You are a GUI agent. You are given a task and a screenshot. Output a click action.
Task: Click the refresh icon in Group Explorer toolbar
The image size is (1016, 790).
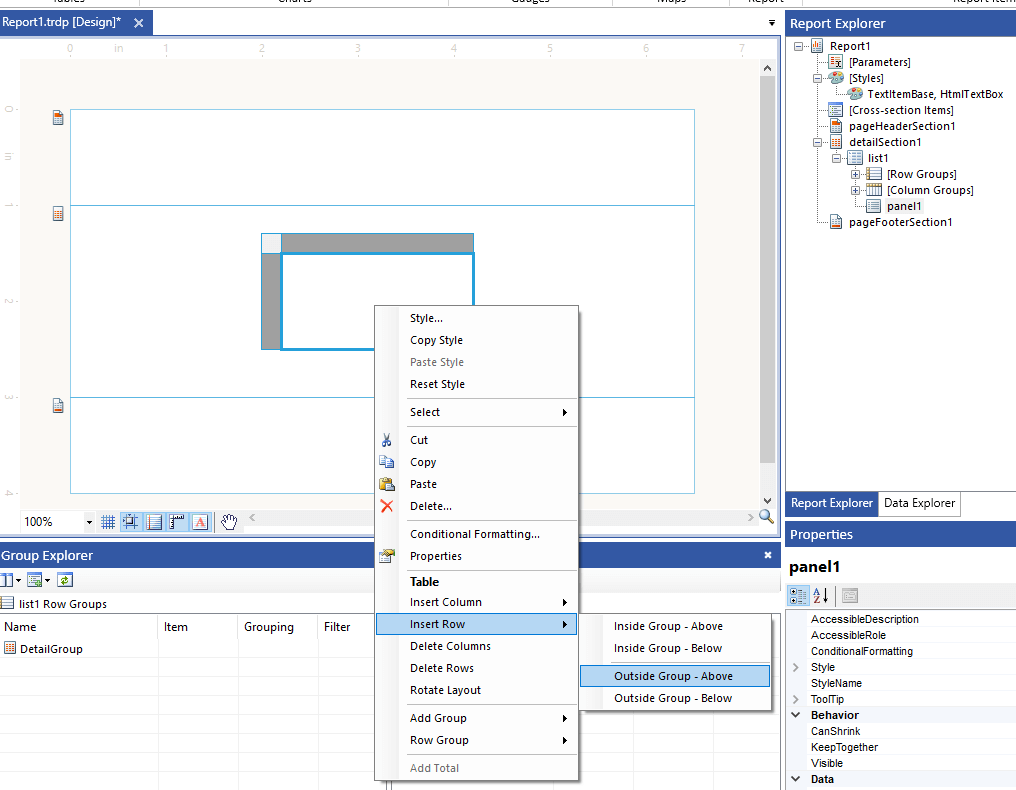tap(65, 580)
